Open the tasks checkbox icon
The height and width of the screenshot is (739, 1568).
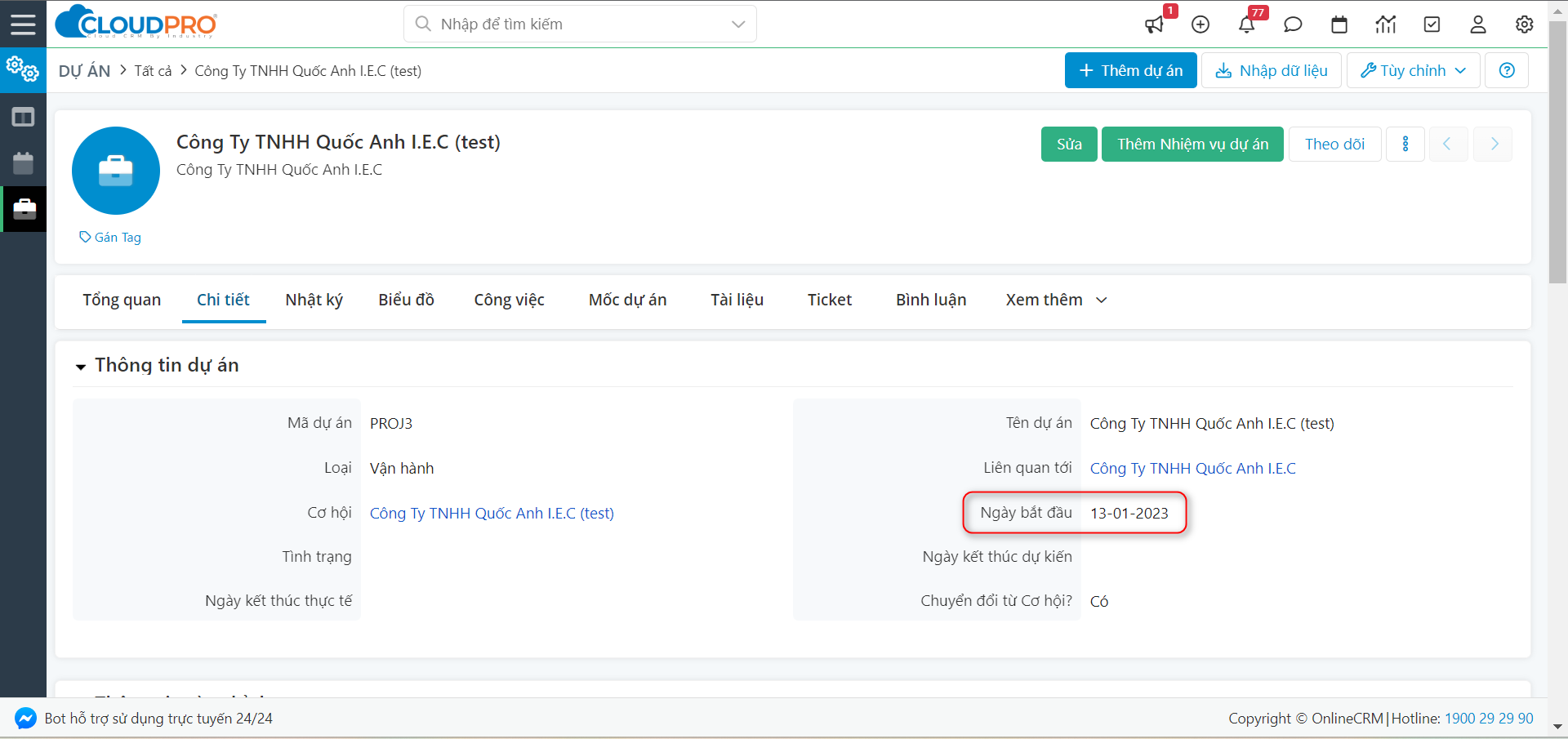click(1432, 24)
